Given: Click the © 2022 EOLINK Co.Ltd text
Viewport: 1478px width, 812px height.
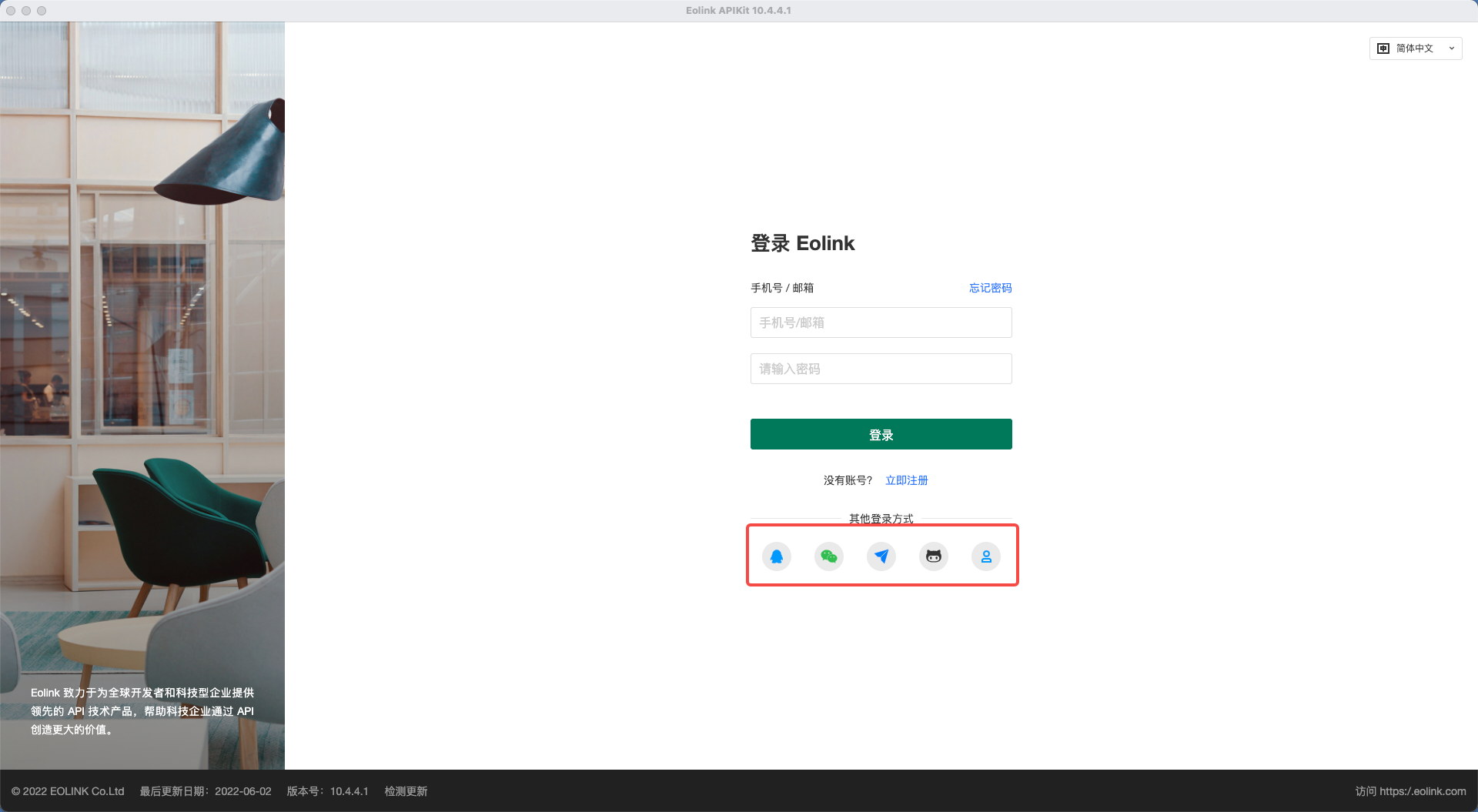Looking at the screenshot, I should [68, 791].
